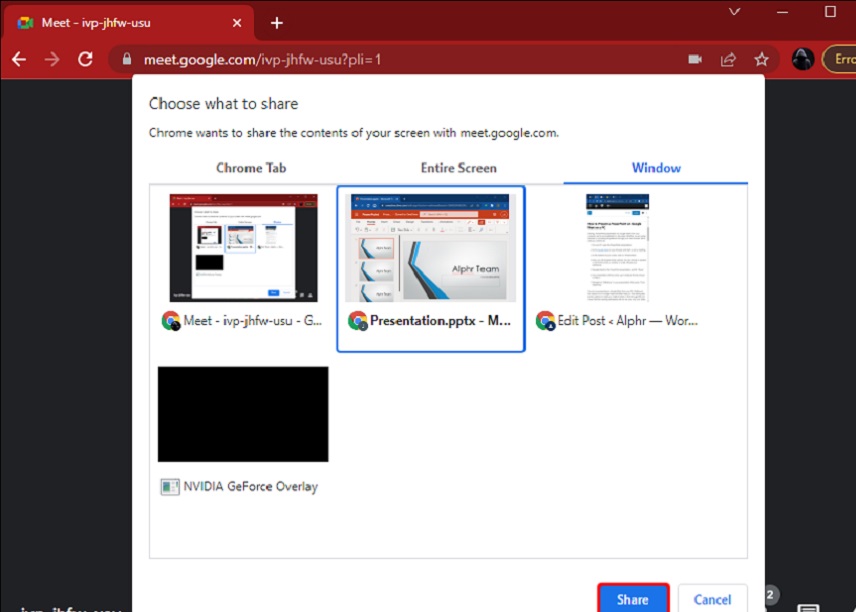
Task: Click the "Edit Post < Alphr — Wor..." label
Action: tap(627, 320)
